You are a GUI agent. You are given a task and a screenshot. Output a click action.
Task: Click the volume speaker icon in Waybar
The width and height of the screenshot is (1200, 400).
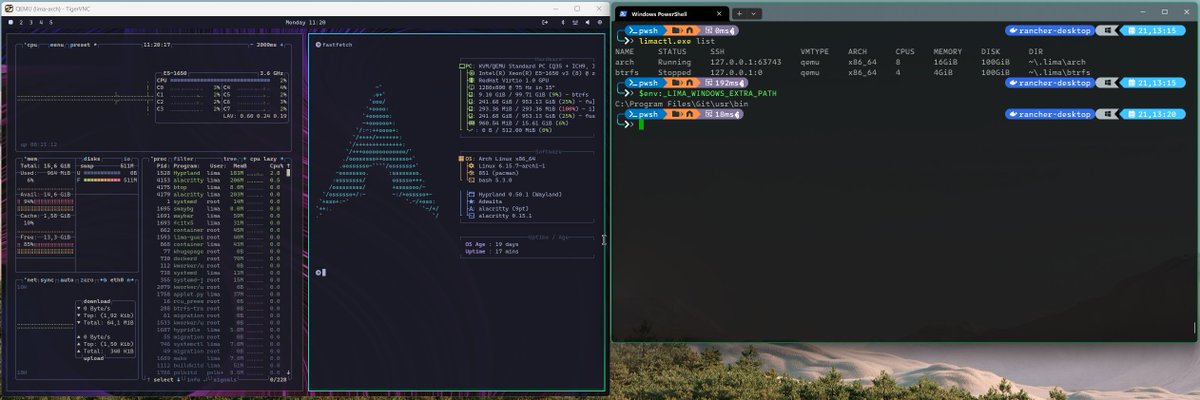pos(587,22)
